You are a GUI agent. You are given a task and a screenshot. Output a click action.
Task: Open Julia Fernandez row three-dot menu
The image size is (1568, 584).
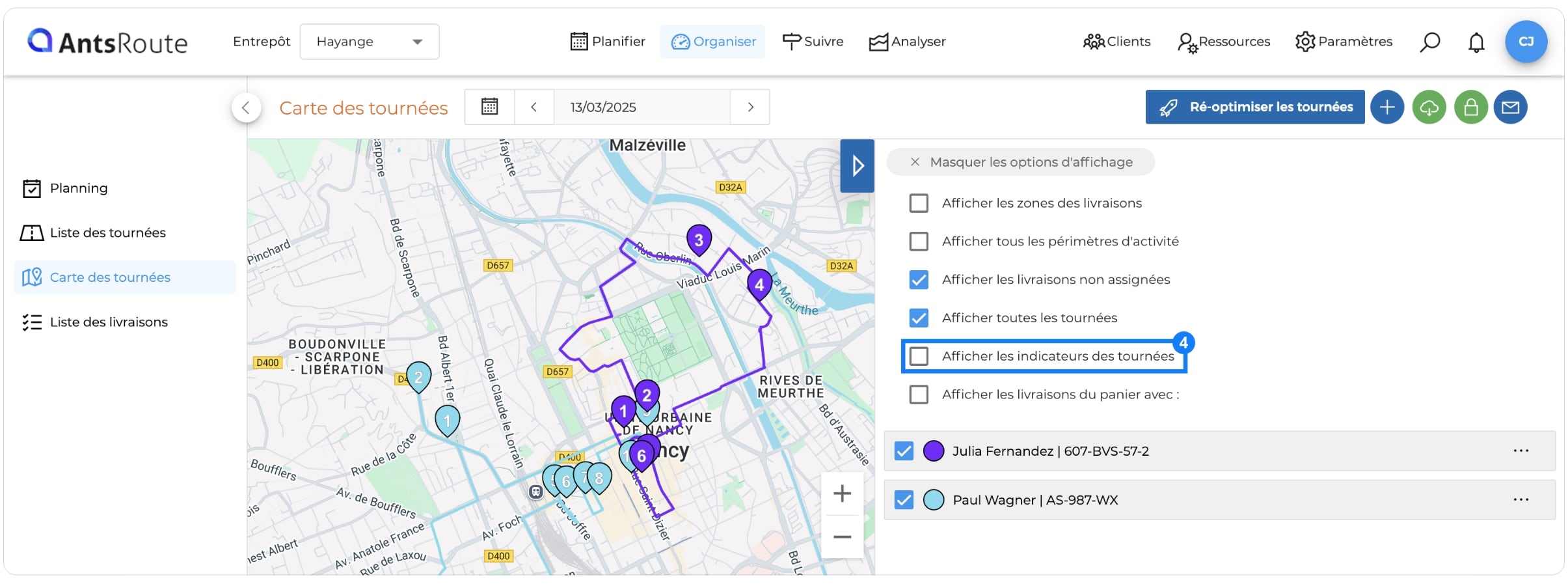click(1521, 451)
